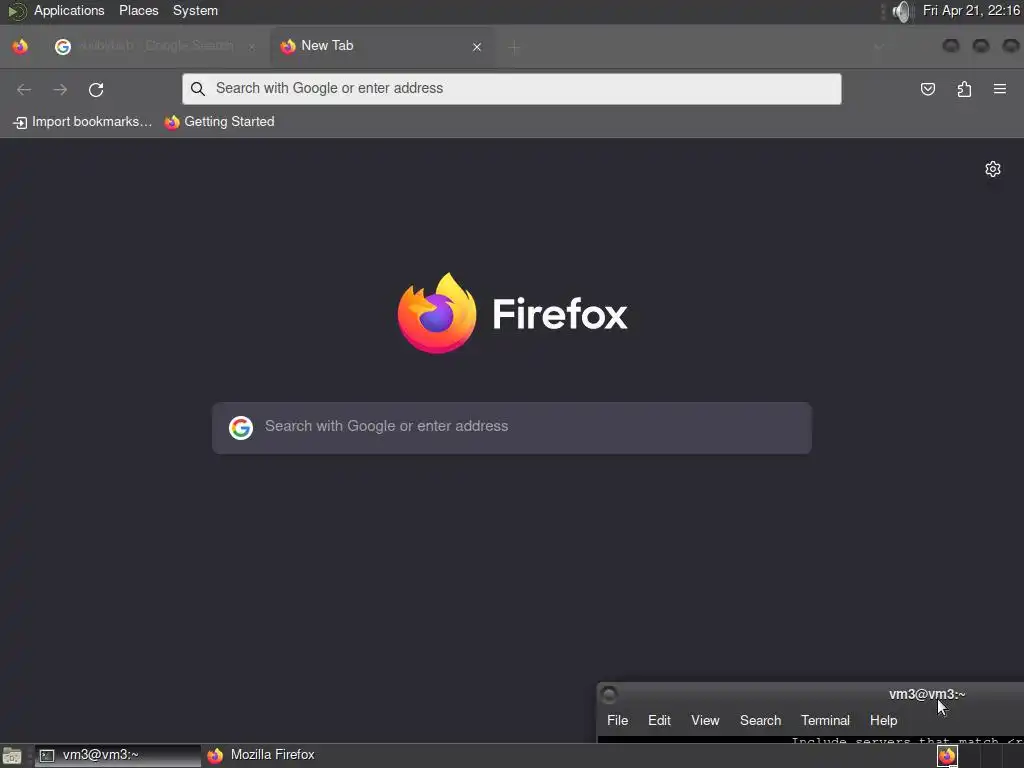1024x768 pixels.
Task: Click the terminal window's title bar button
Action: coord(609,694)
